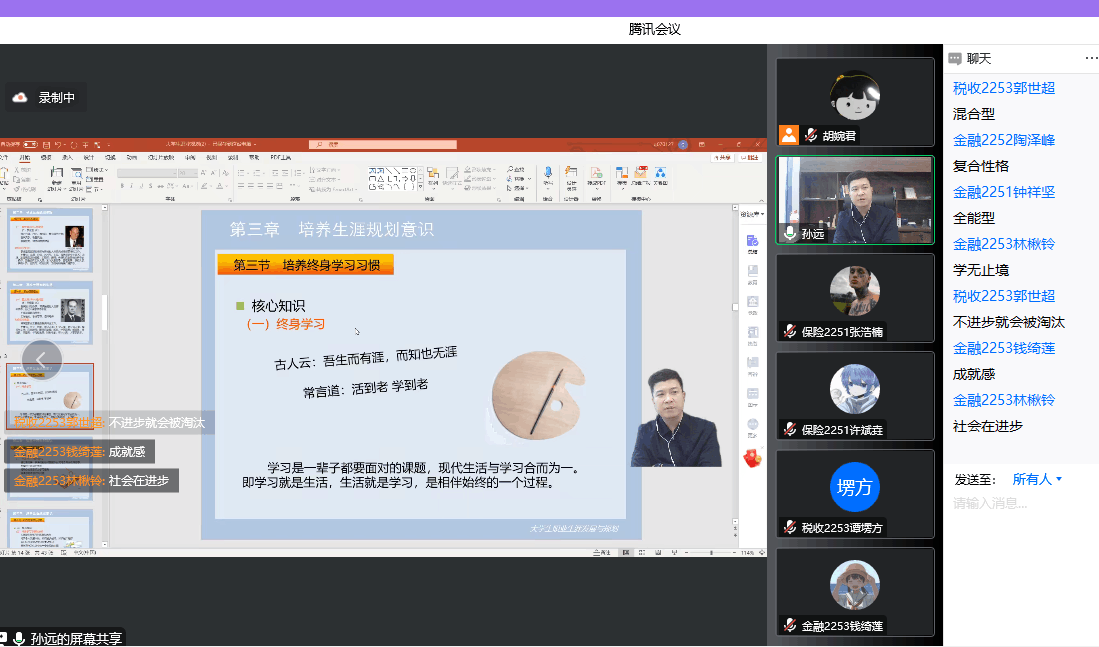The height and width of the screenshot is (647, 1099).
Task: Switch to the 开始 ribbon tab
Action: [x=25, y=157]
